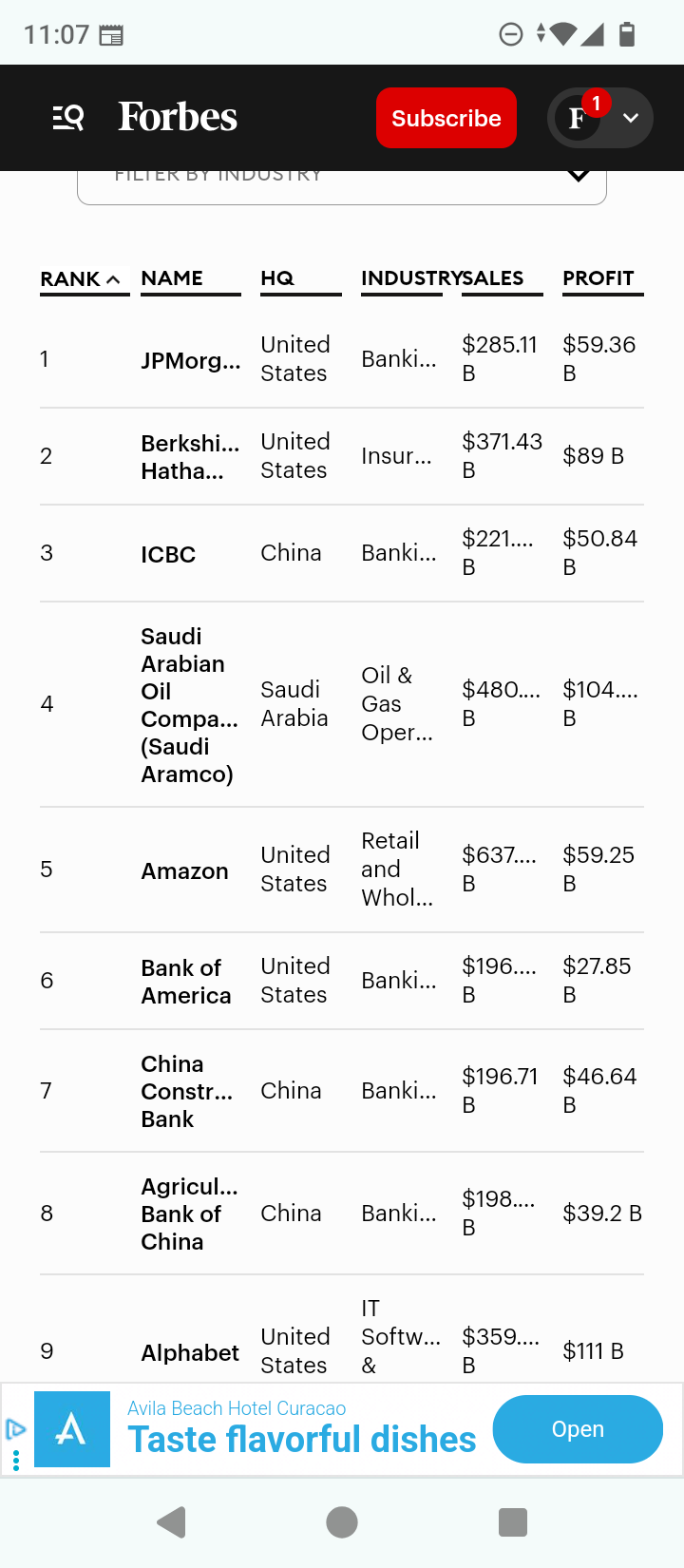
Task: Open the profile avatar with notification badge
Action: (x=578, y=118)
